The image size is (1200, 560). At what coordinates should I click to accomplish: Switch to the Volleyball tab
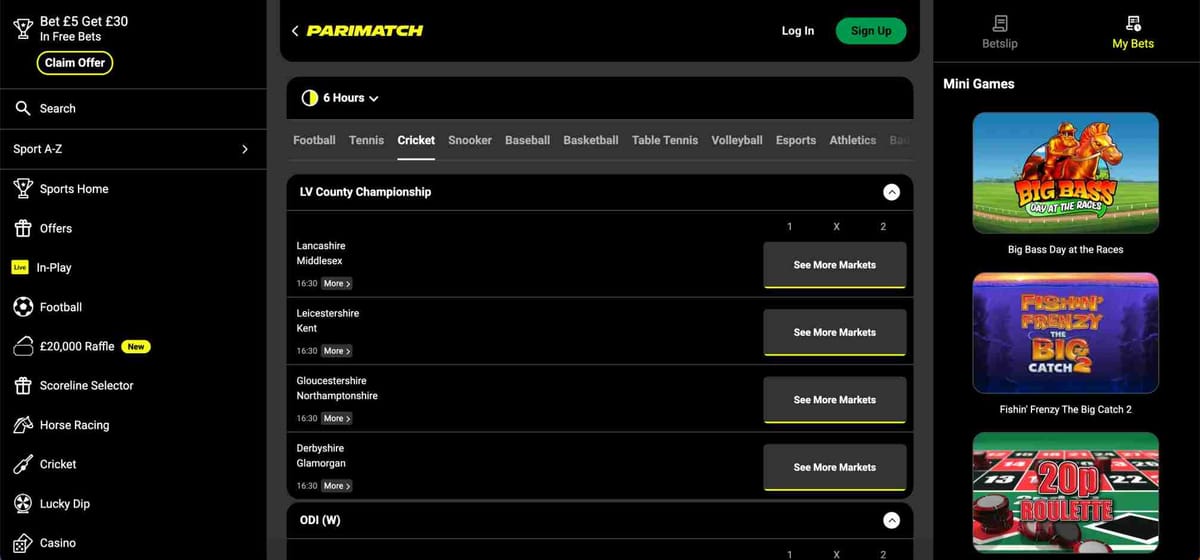coord(737,140)
